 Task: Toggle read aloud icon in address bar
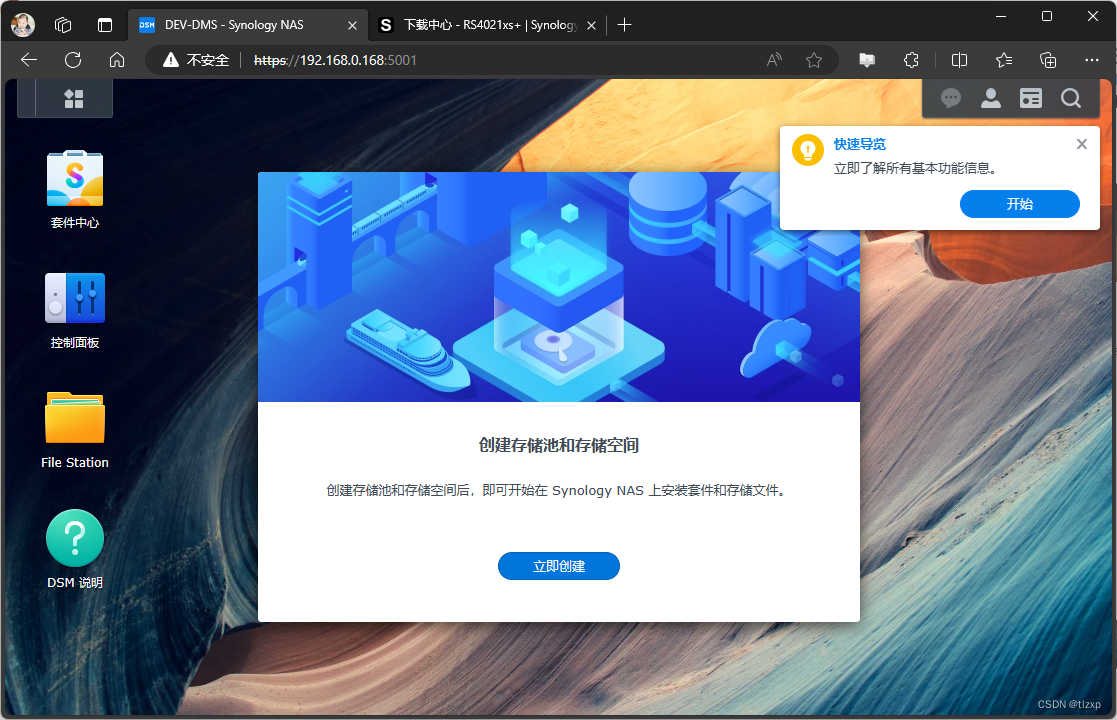pos(774,60)
